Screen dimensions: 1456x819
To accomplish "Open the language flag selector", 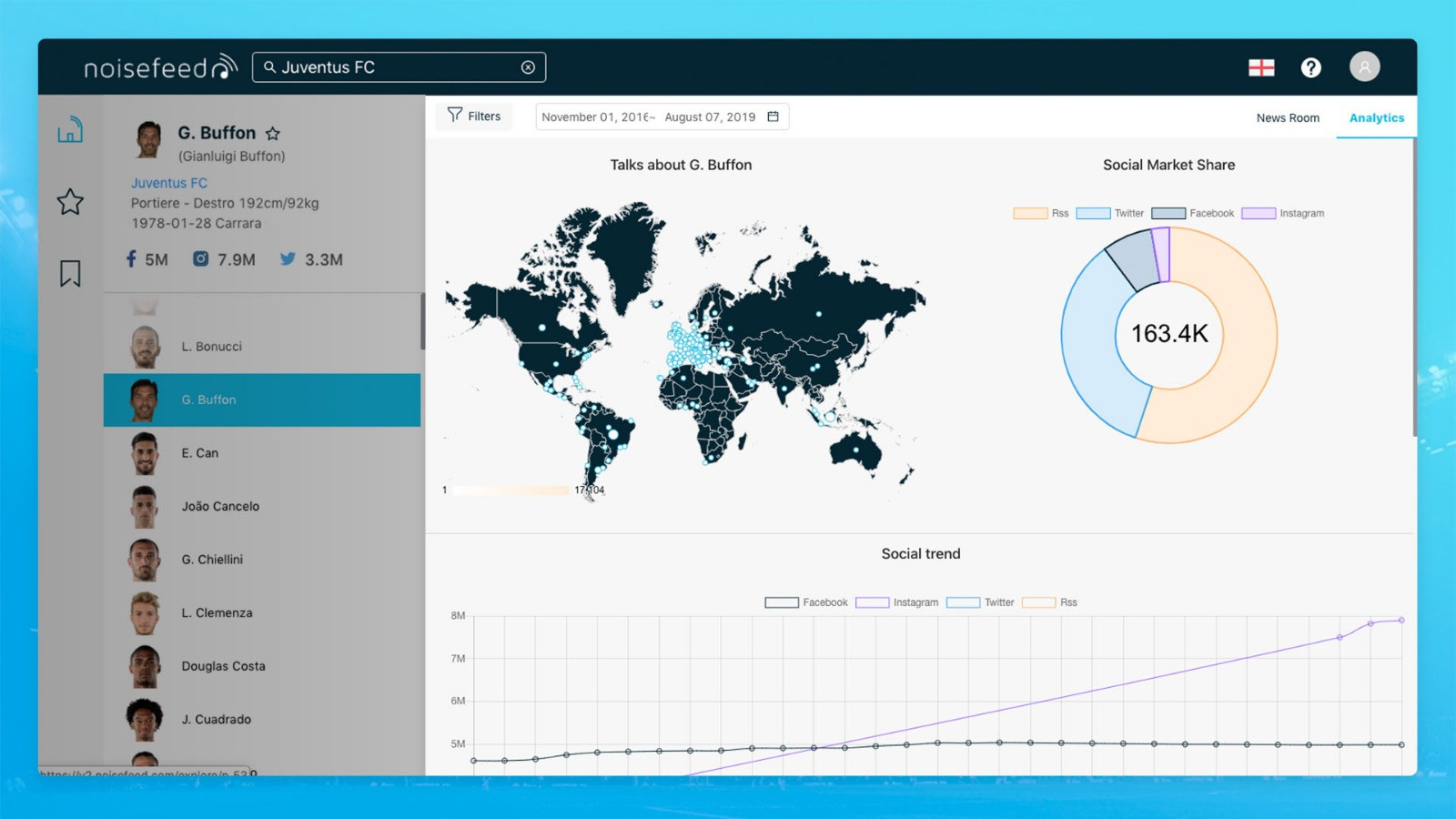I will coord(1261,67).
